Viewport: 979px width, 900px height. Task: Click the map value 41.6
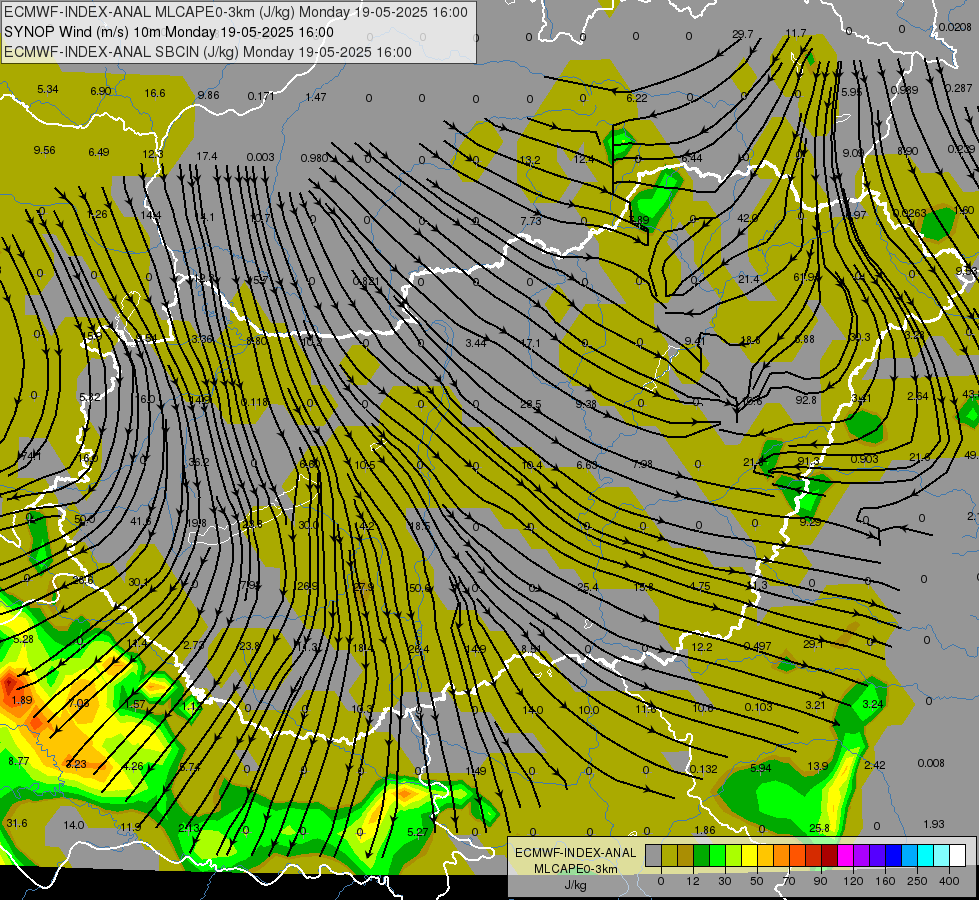tap(140, 521)
